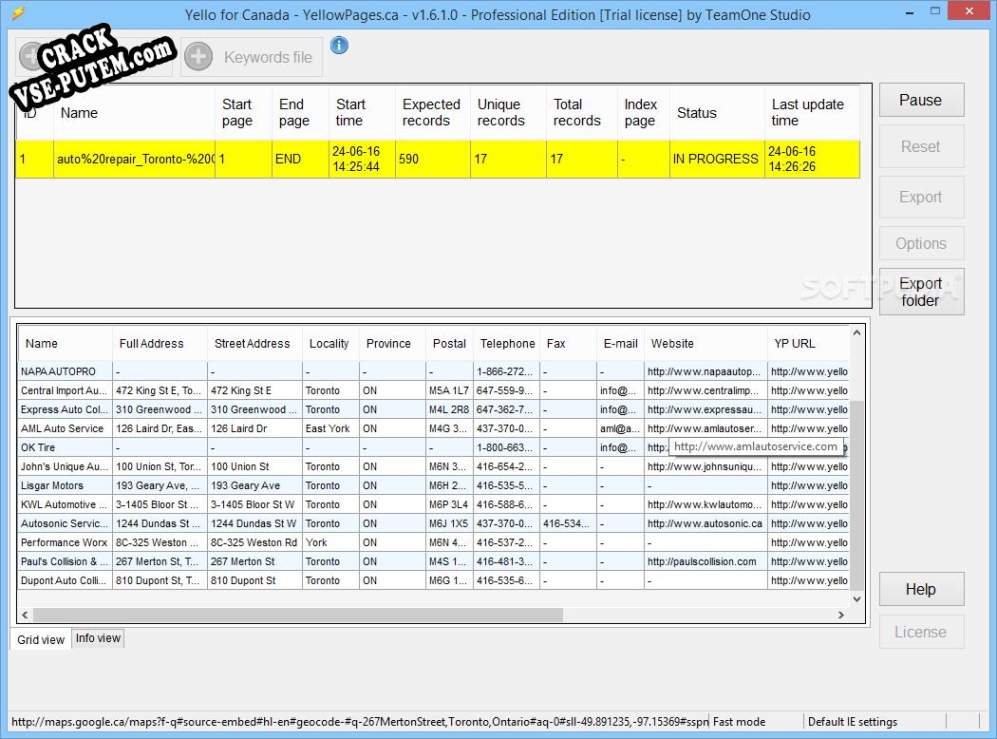Click the Unique records column header
The width and height of the screenshot is (997, 739).
(507, 113)
